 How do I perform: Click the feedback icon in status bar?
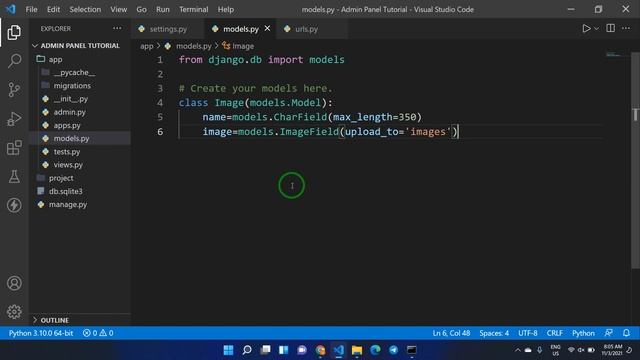609,333
